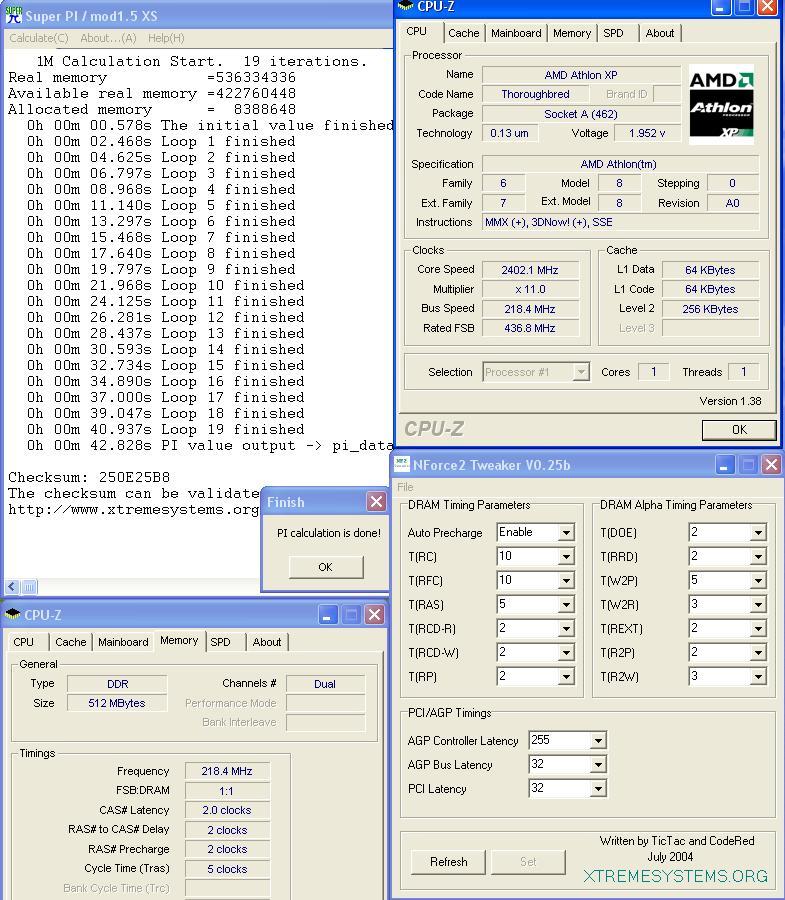Open the T(W2R) alpha timing dropdown
The image size is (785, 900).
click(x=758, y=605)
